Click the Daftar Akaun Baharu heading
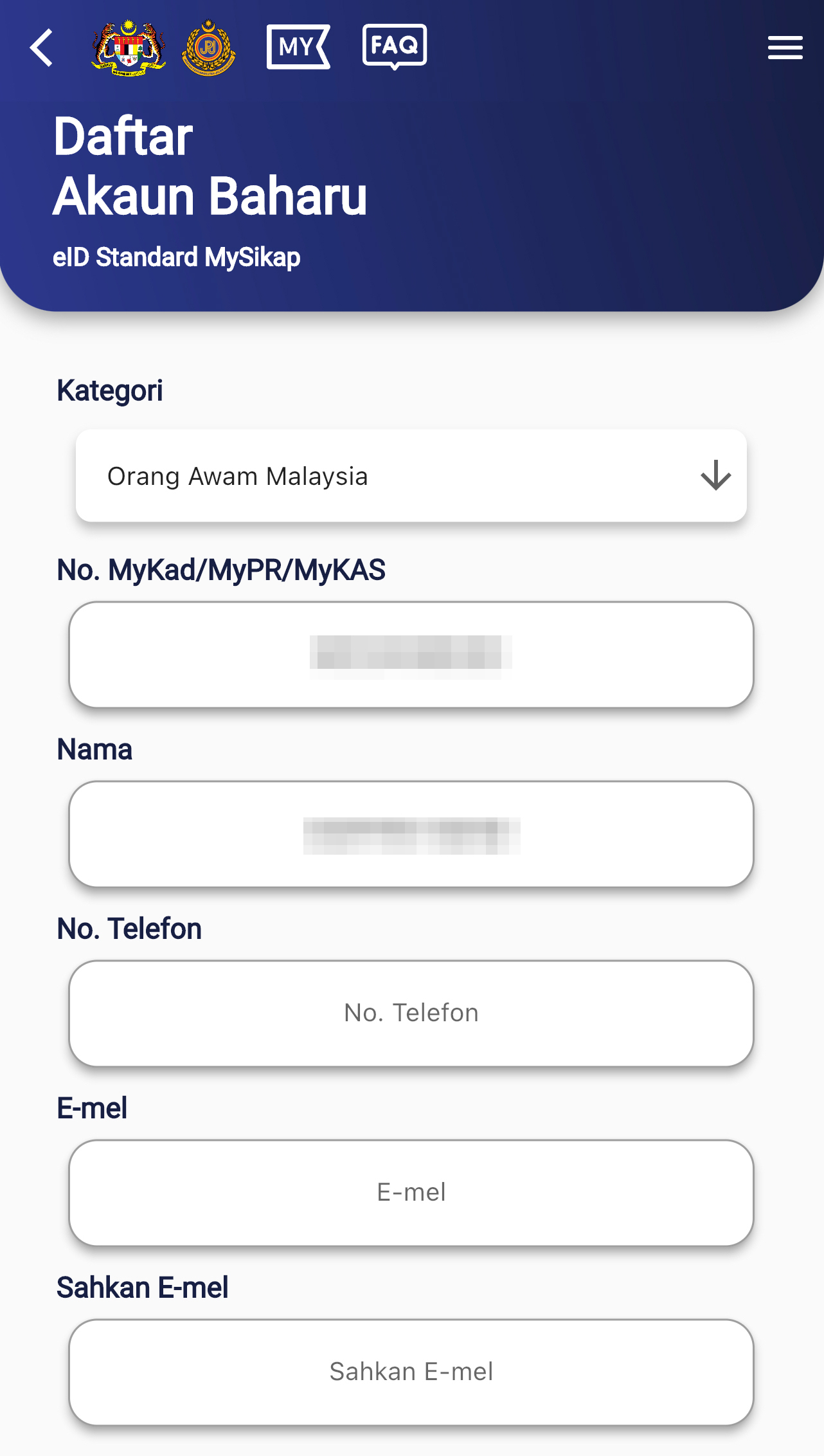 [210, 166]
